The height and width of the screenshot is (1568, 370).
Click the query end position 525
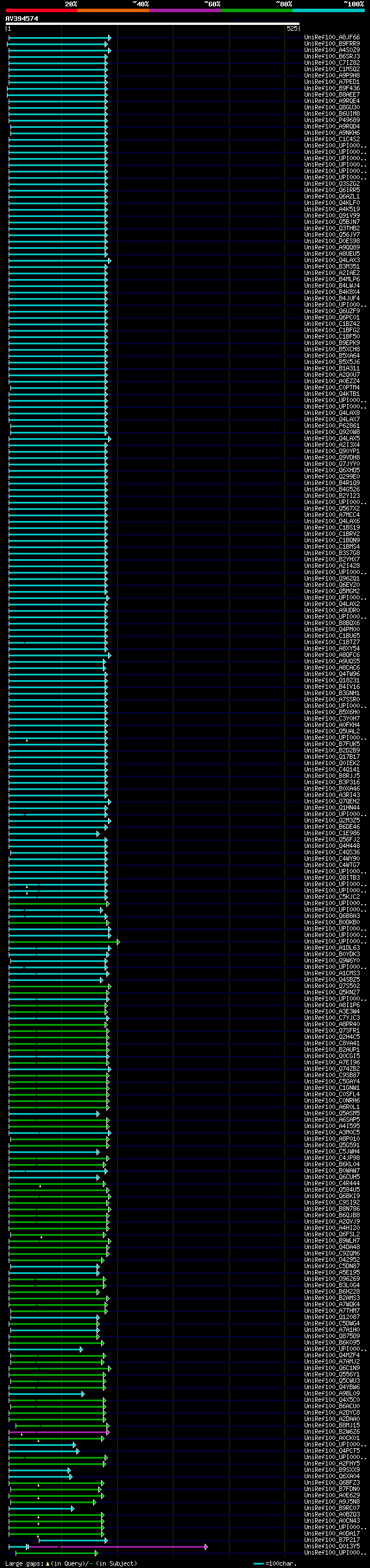point(291,28)
